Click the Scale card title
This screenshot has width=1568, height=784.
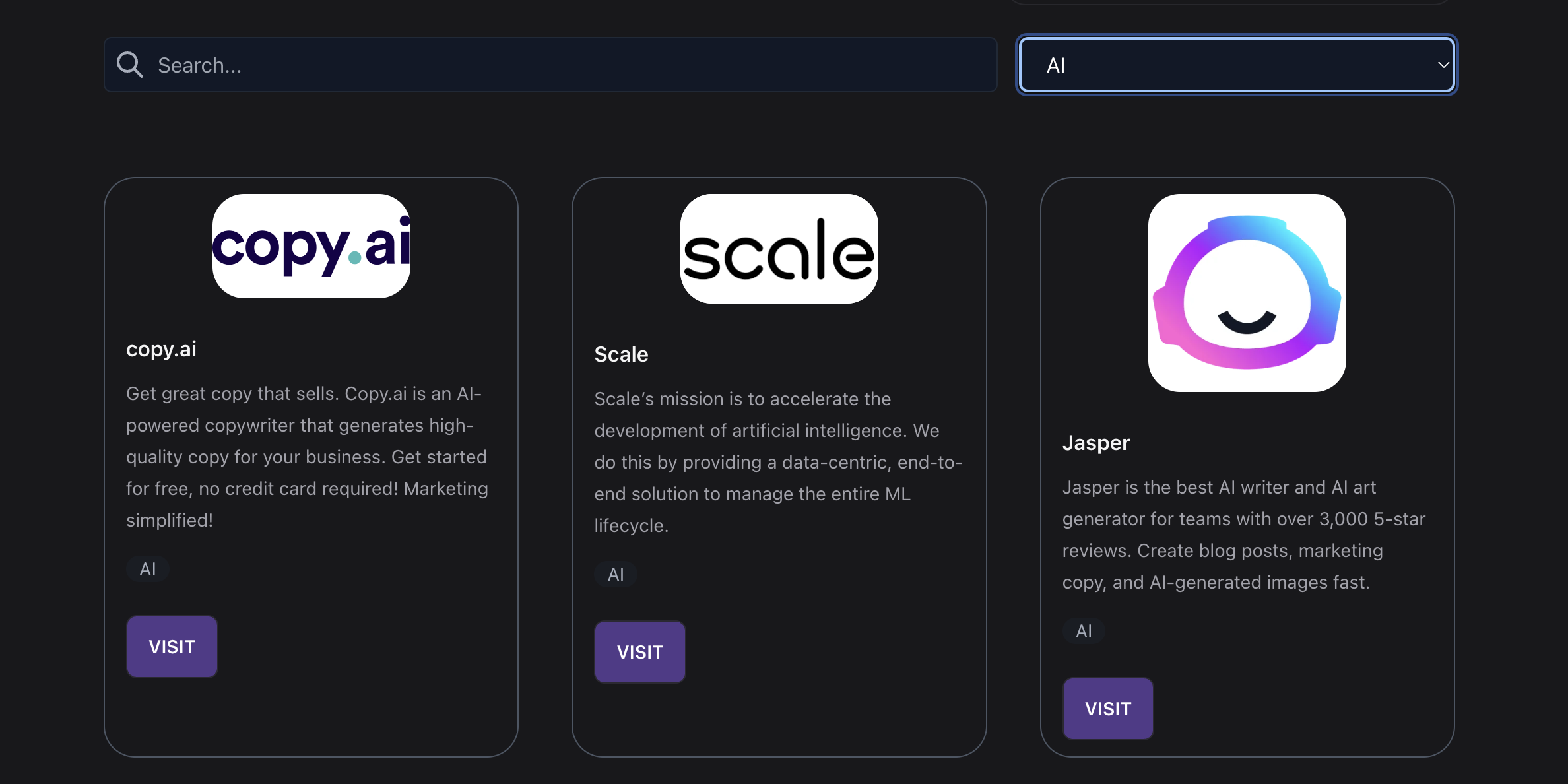coord(621,354)
